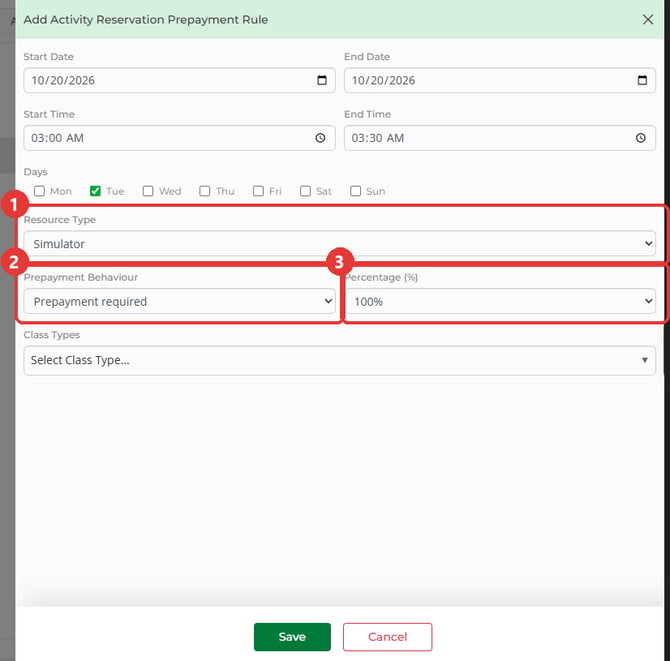Check the Wed day checkbox
670x661 pixels.
click(x=148, y=191)
